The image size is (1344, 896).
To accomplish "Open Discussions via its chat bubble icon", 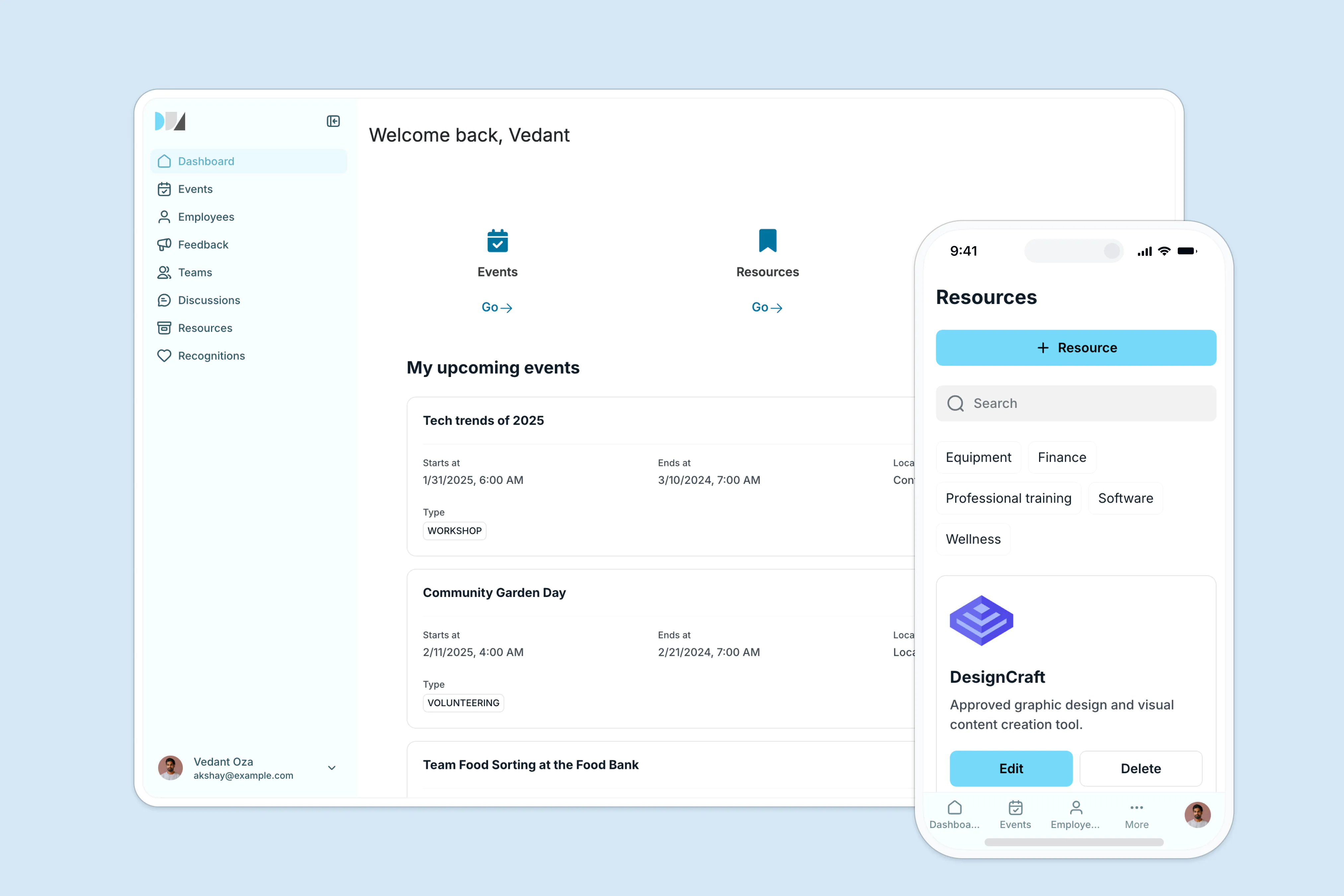I will pyautogui.click(x=164, y=300).
